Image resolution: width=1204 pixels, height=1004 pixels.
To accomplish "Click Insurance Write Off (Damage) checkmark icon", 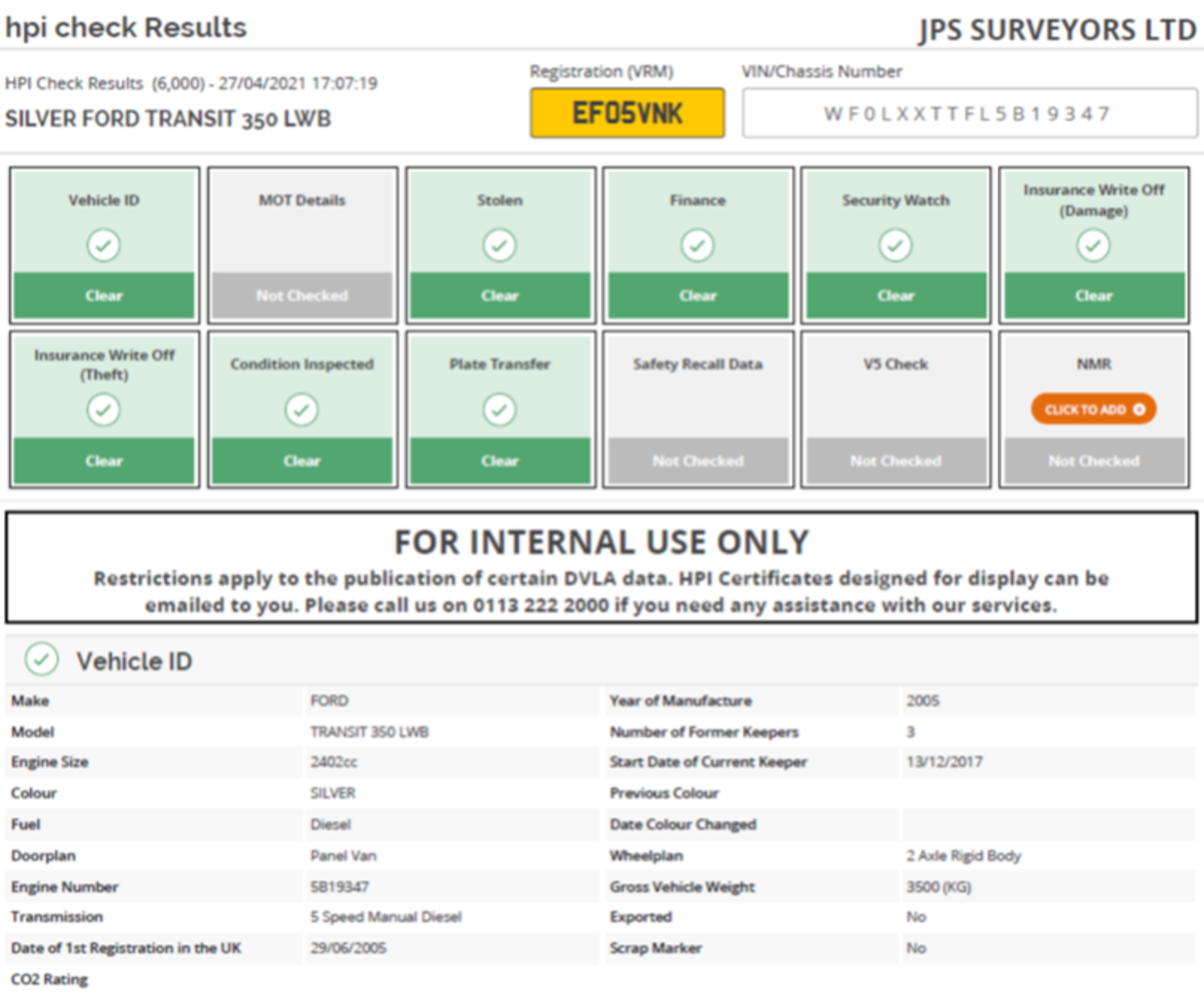I will (x=1094, y=245).
